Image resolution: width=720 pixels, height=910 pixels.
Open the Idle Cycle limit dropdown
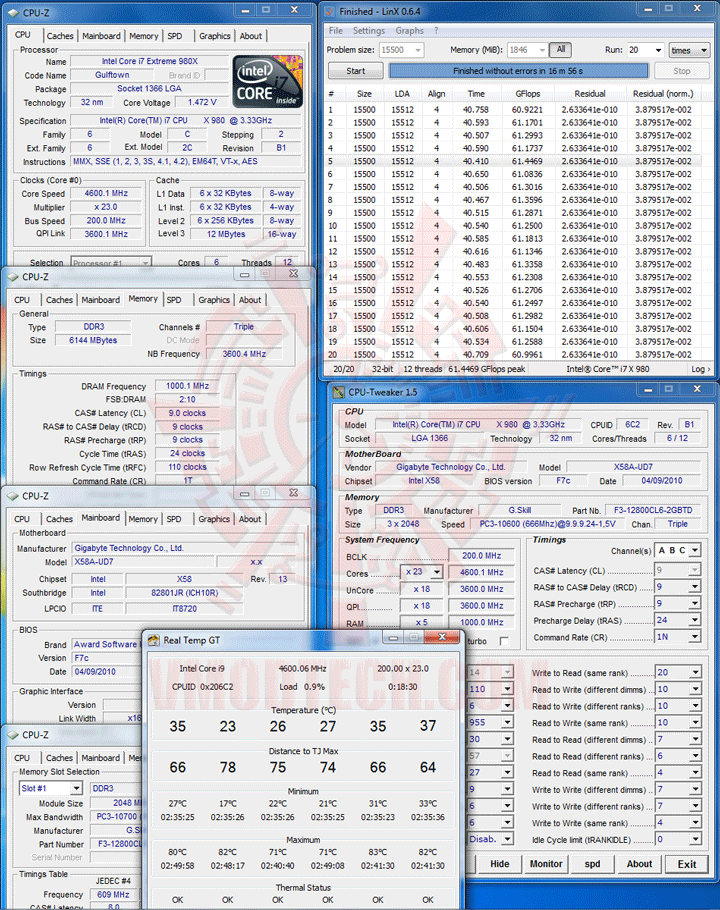pyautogui.click(x=694, y=839)
